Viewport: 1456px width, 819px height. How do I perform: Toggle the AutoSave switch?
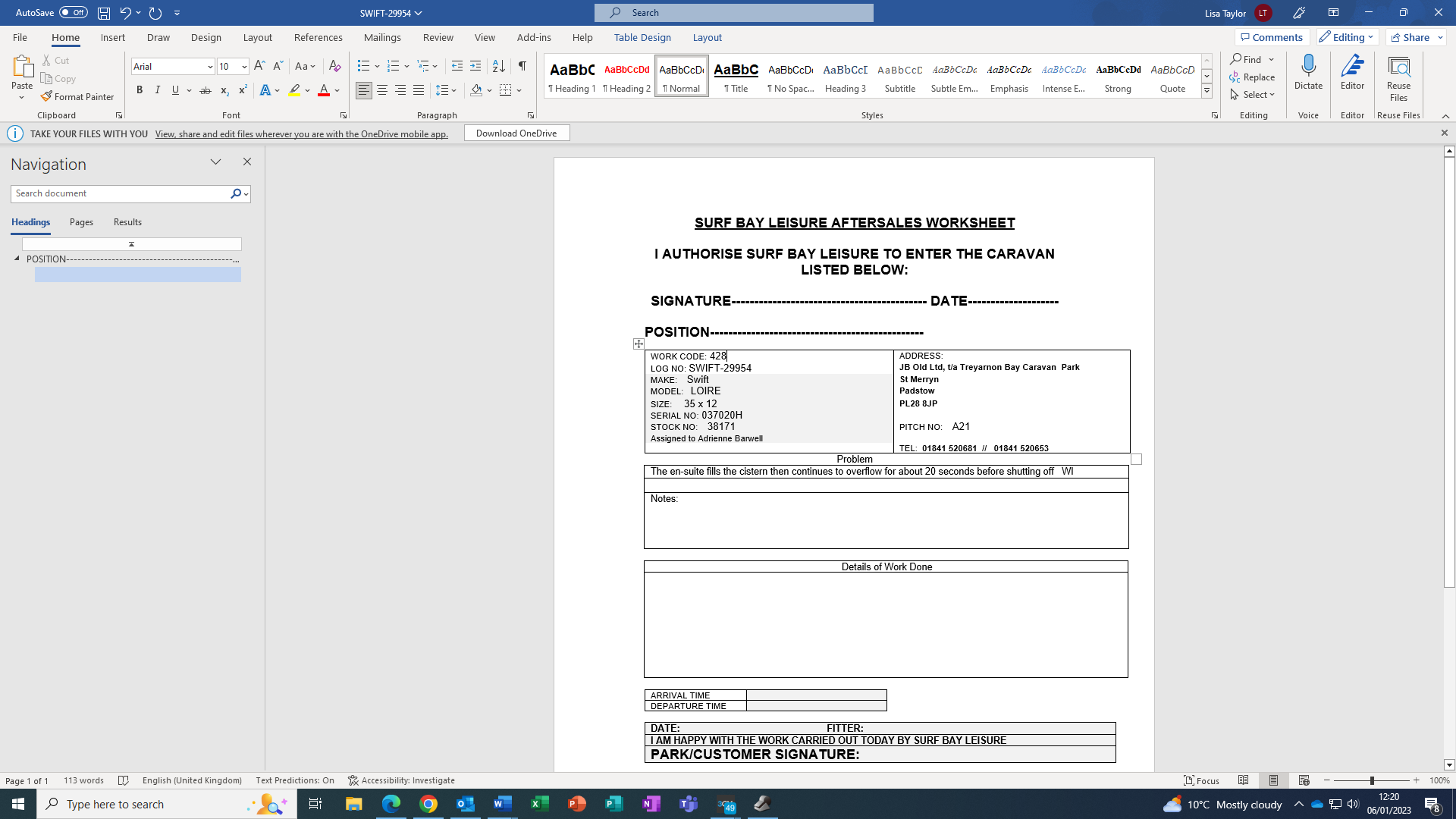(x=73, y=12)
